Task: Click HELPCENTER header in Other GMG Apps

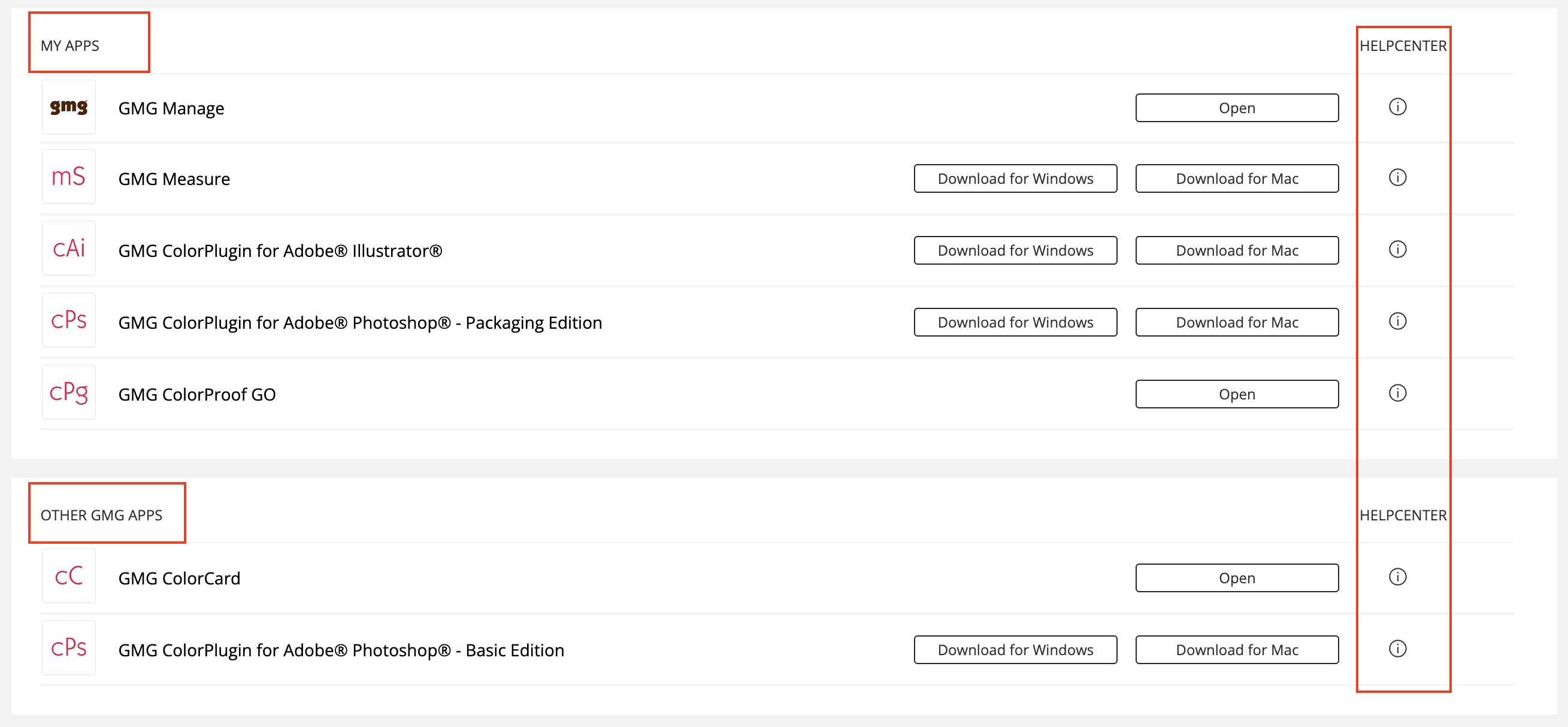Action: click(1403, 515)
